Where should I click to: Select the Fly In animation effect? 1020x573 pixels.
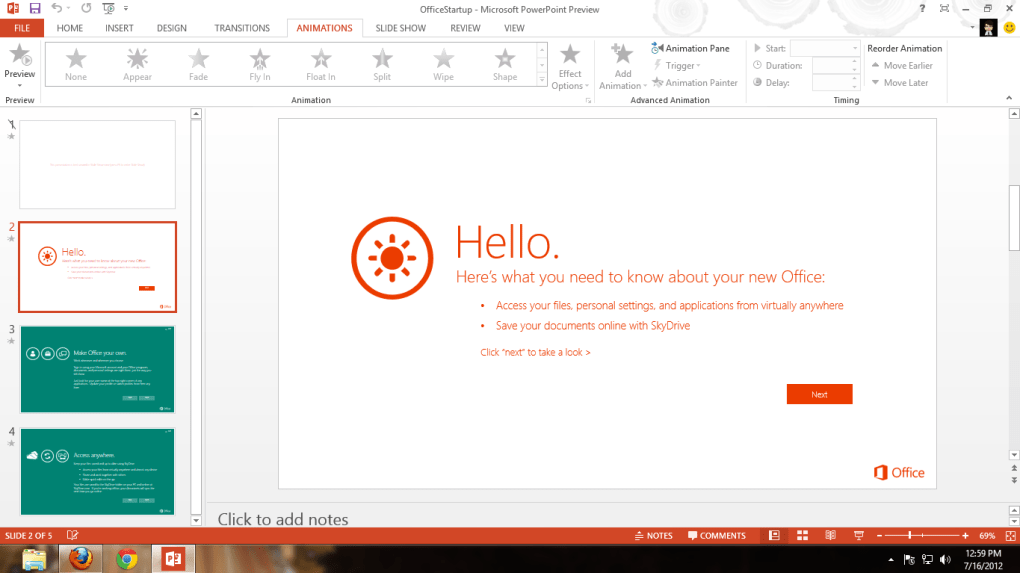coord(260,64)
